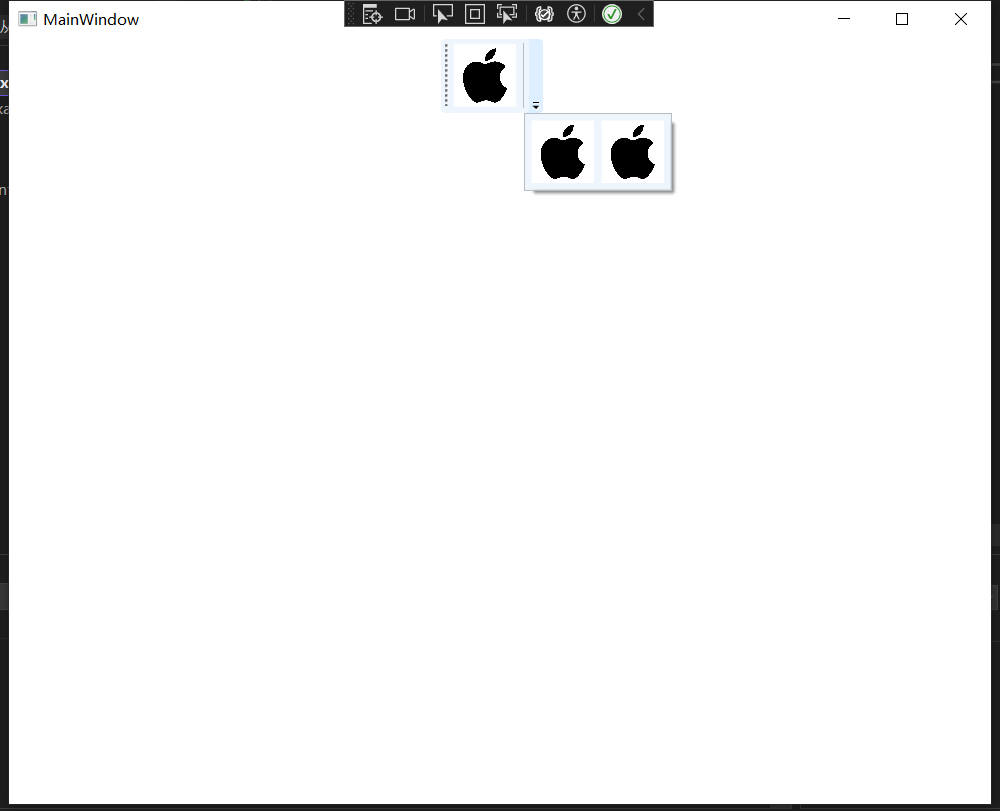
Task: Click the green checkmark Hot Reload status
Action: (612, 14)
